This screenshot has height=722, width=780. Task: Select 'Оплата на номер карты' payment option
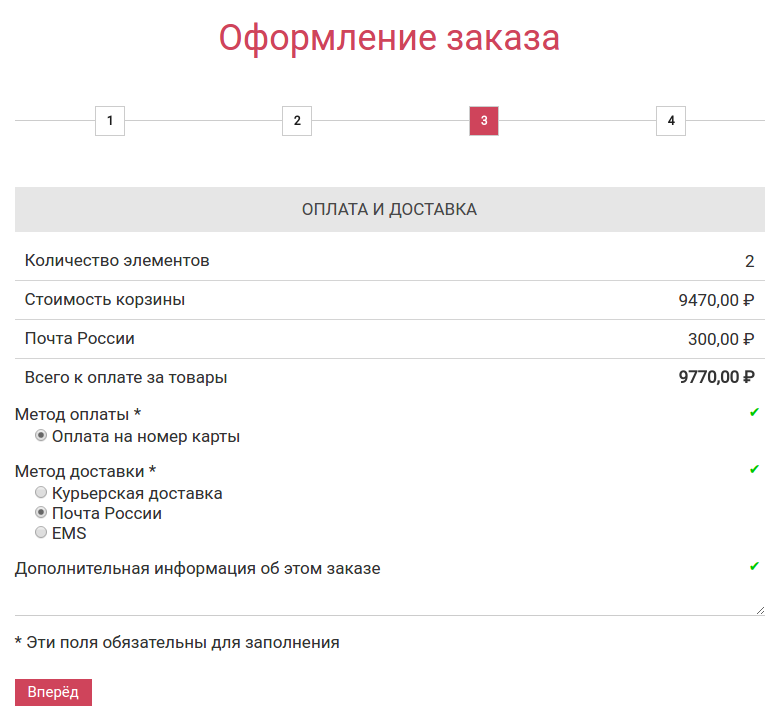coord(41,436)
